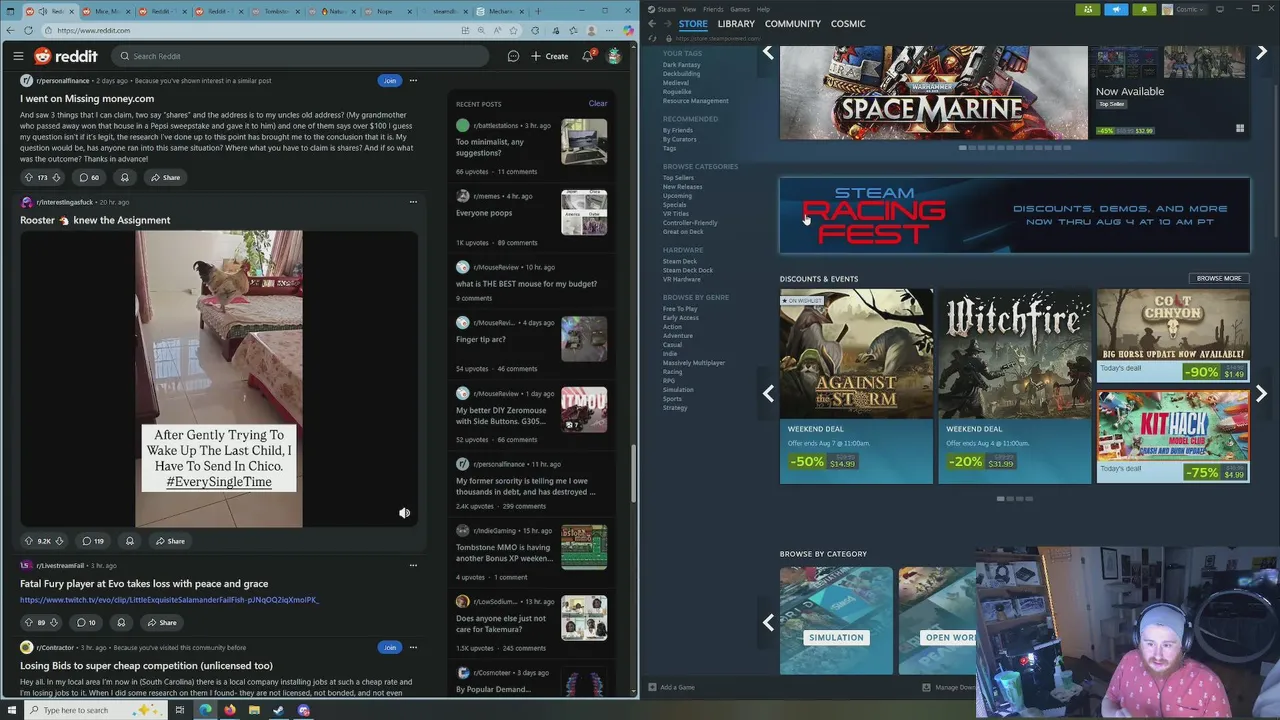Image resolution: width=1280 pixels, height=720 pixels.
Task: Open the Reddit hamburger menu
Action: click(18, 56)
